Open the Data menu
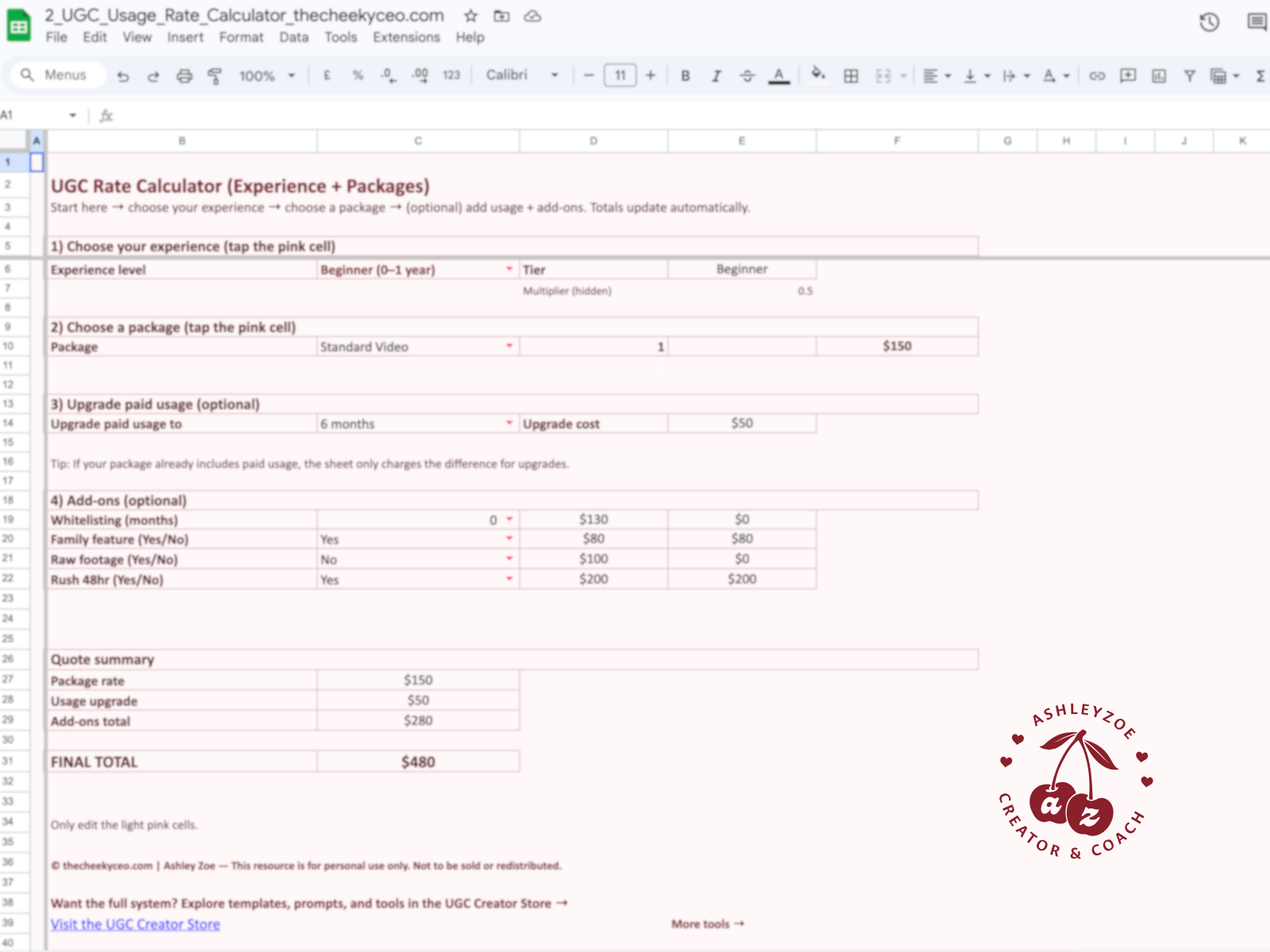Screen dimensions: 1270x952 tap(294, 37)
